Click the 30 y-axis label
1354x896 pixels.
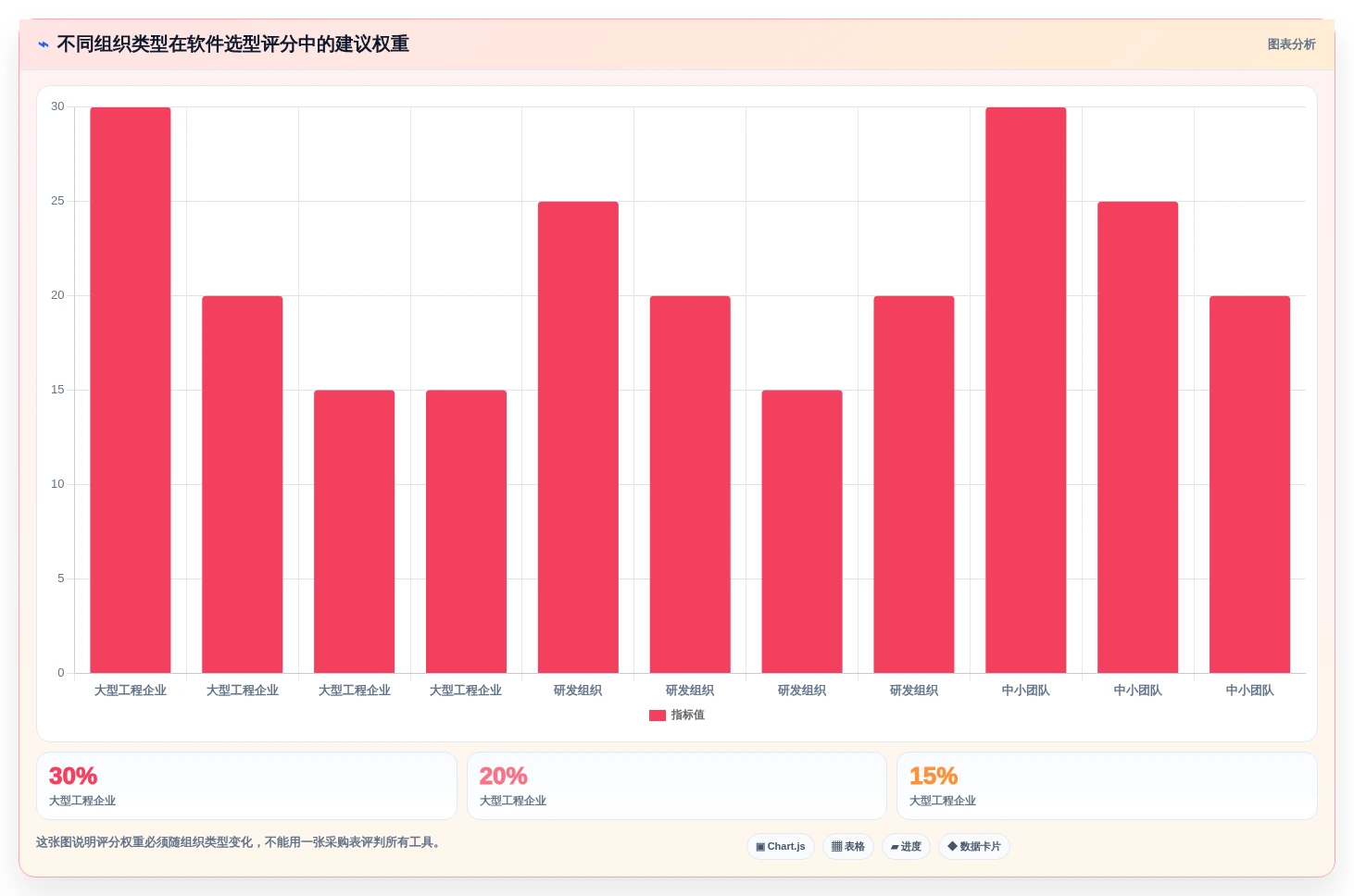point(57,106)
